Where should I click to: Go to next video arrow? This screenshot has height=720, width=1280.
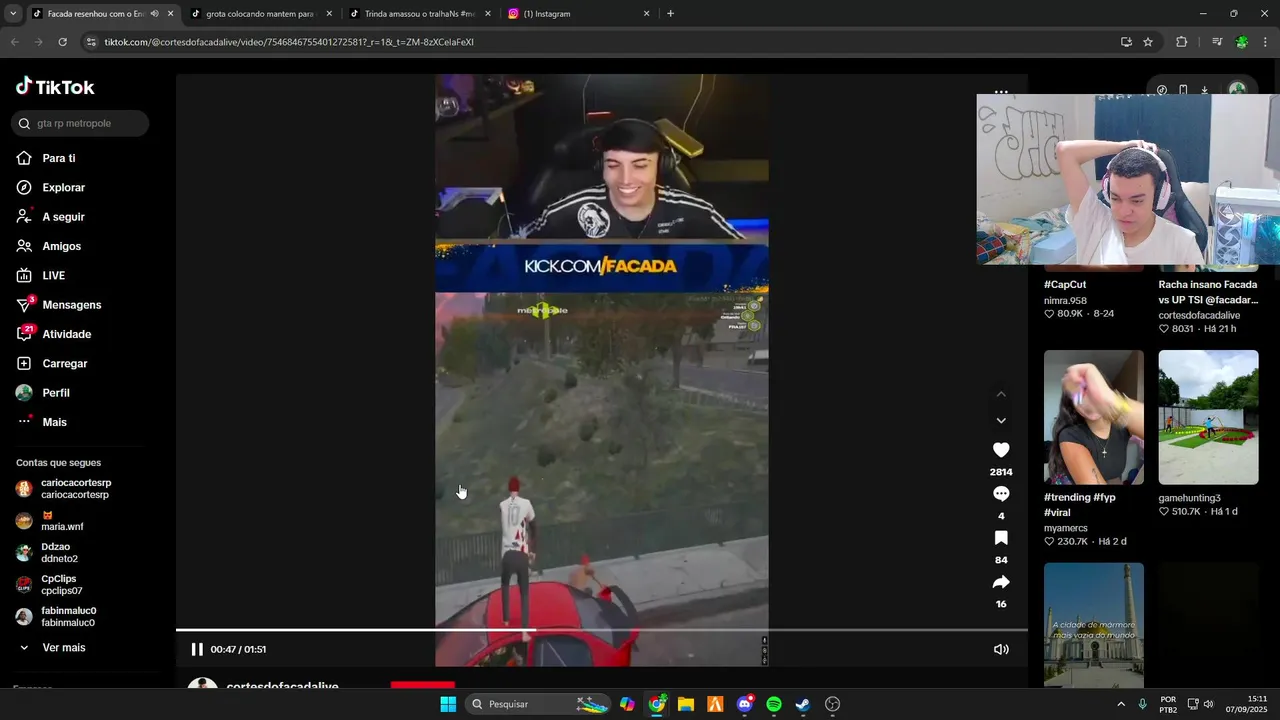1001,421
